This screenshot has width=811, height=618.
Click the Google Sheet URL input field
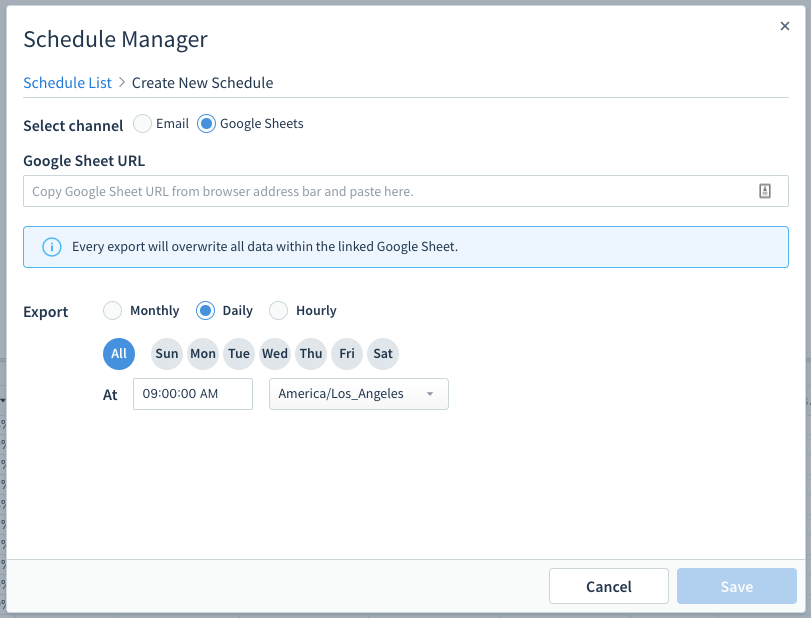tap(406, 191)
